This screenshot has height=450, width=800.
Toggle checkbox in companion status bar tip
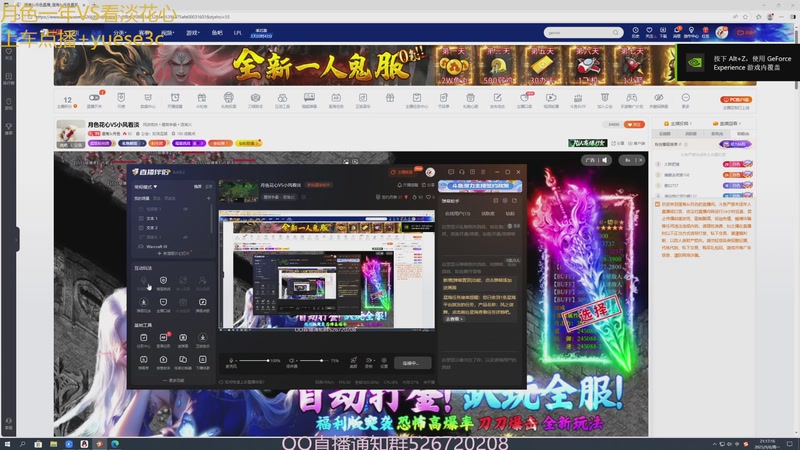[x=220, y=382]
